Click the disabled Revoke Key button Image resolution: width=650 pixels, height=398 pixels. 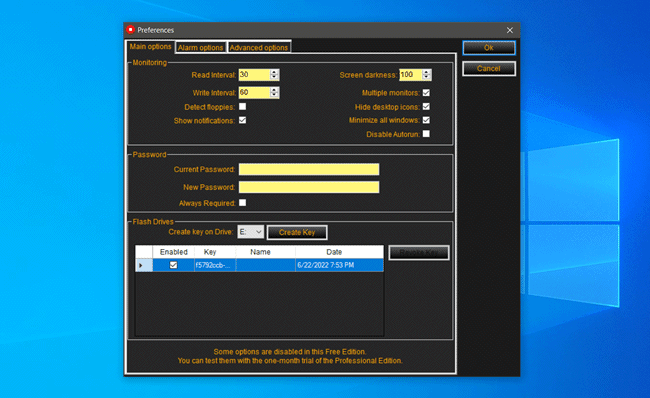[419, 252]
